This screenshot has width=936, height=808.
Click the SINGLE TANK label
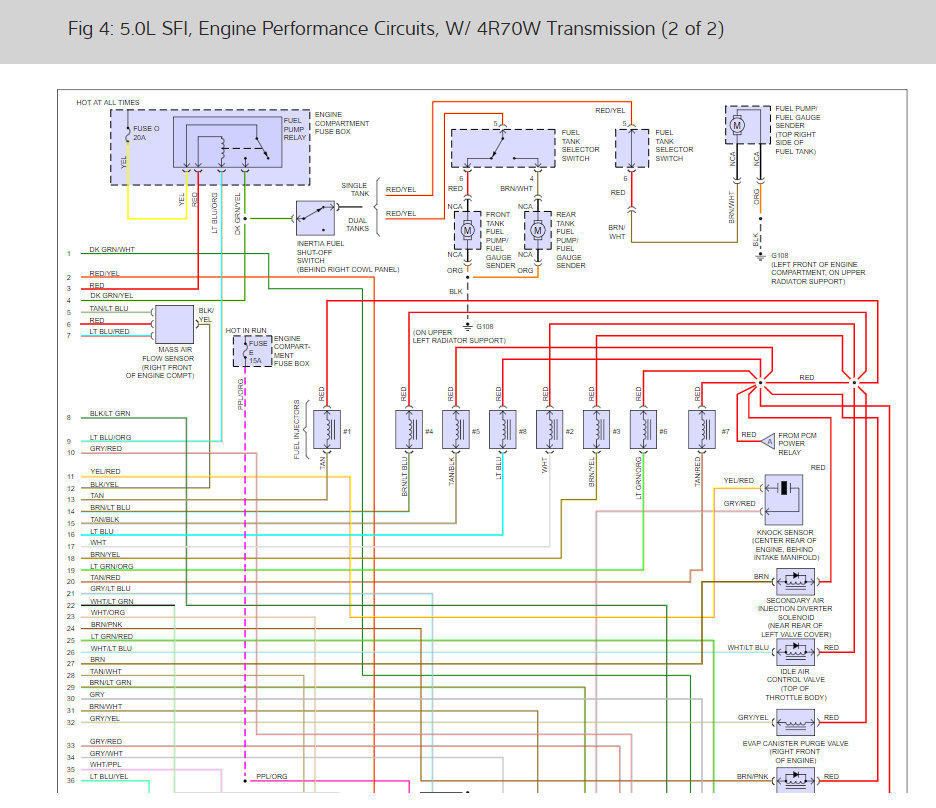tap(355, 190)
